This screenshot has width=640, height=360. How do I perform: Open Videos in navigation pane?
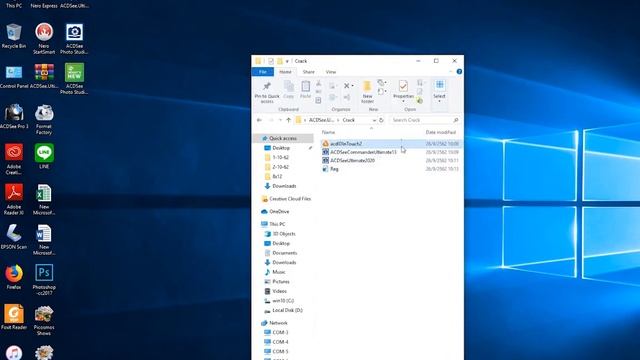279,291
